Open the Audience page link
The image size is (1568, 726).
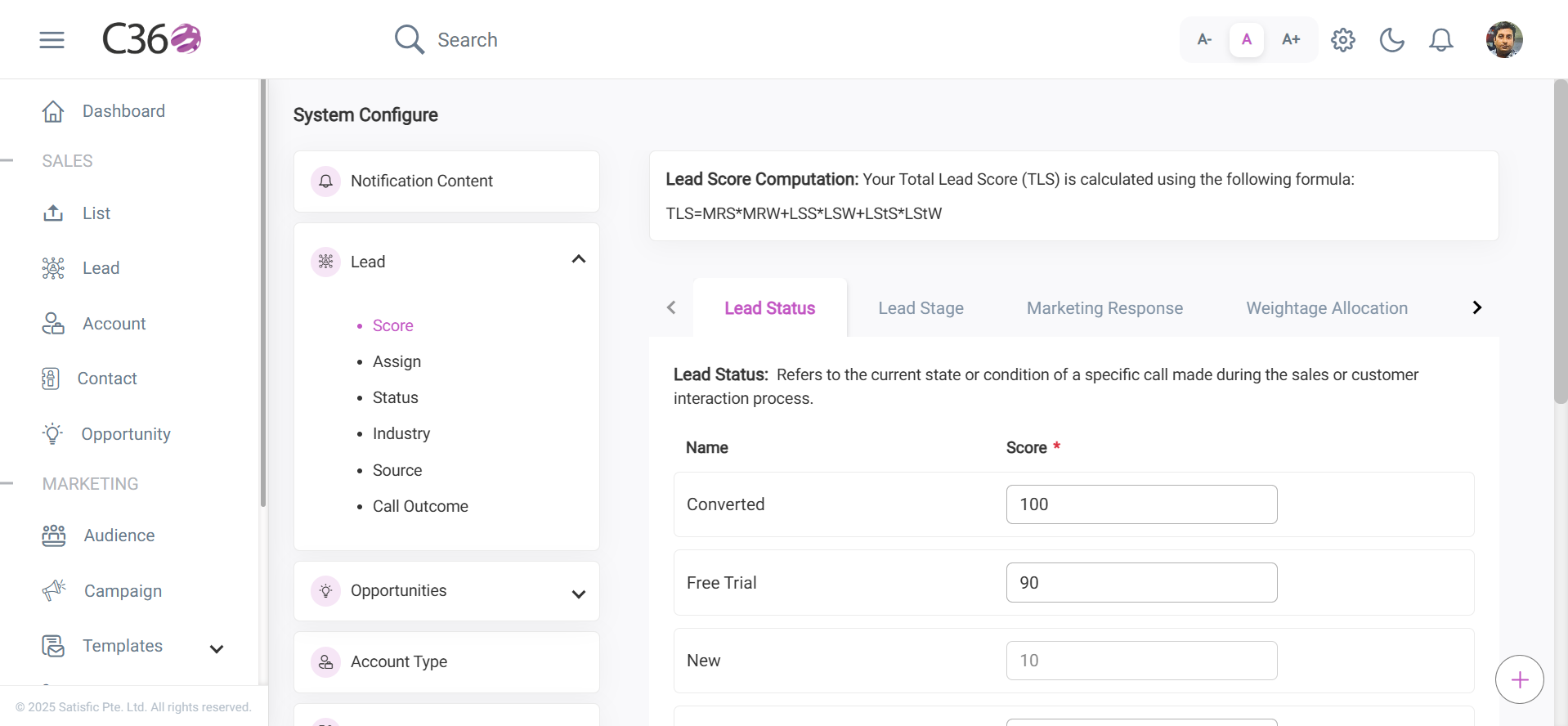(x=119, y=536)
